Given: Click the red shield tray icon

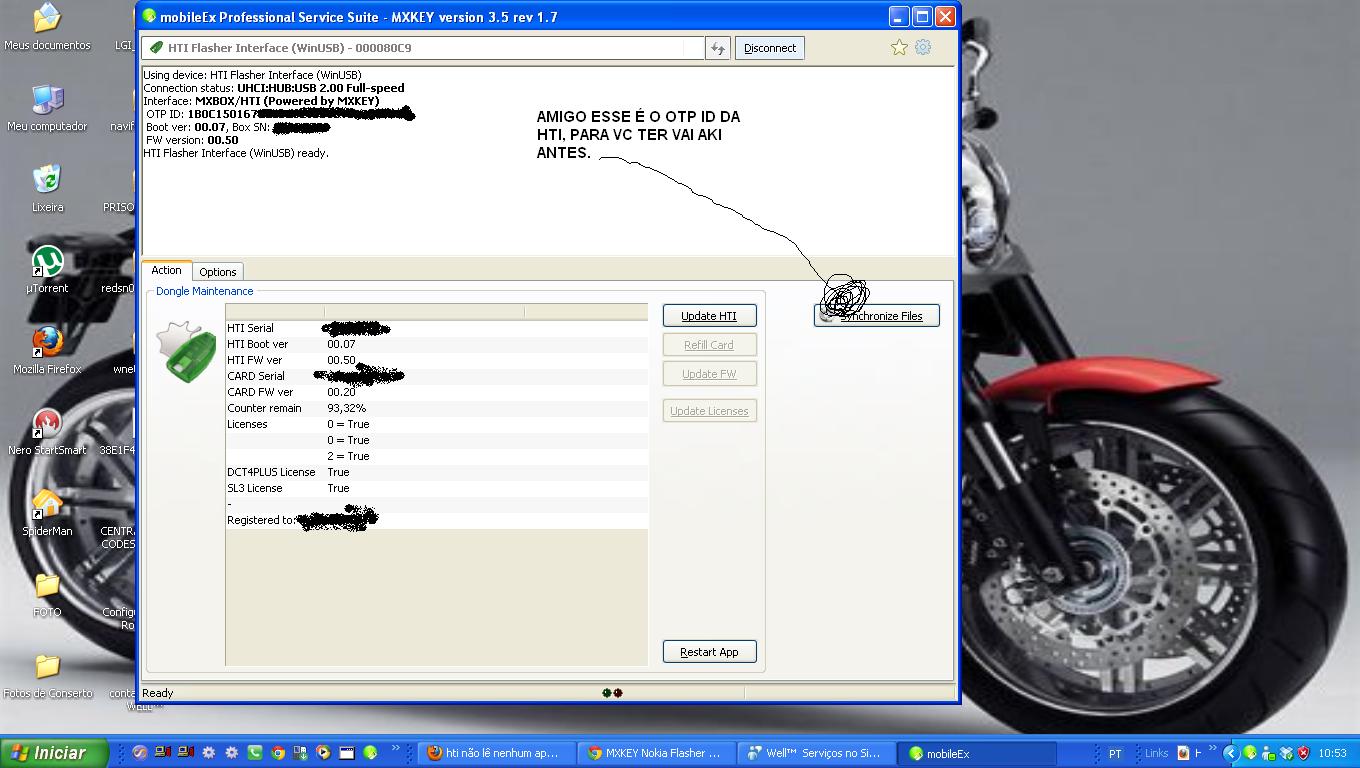Looking at the screenshot, I should pyautogui.click(x=1303, y=753).
